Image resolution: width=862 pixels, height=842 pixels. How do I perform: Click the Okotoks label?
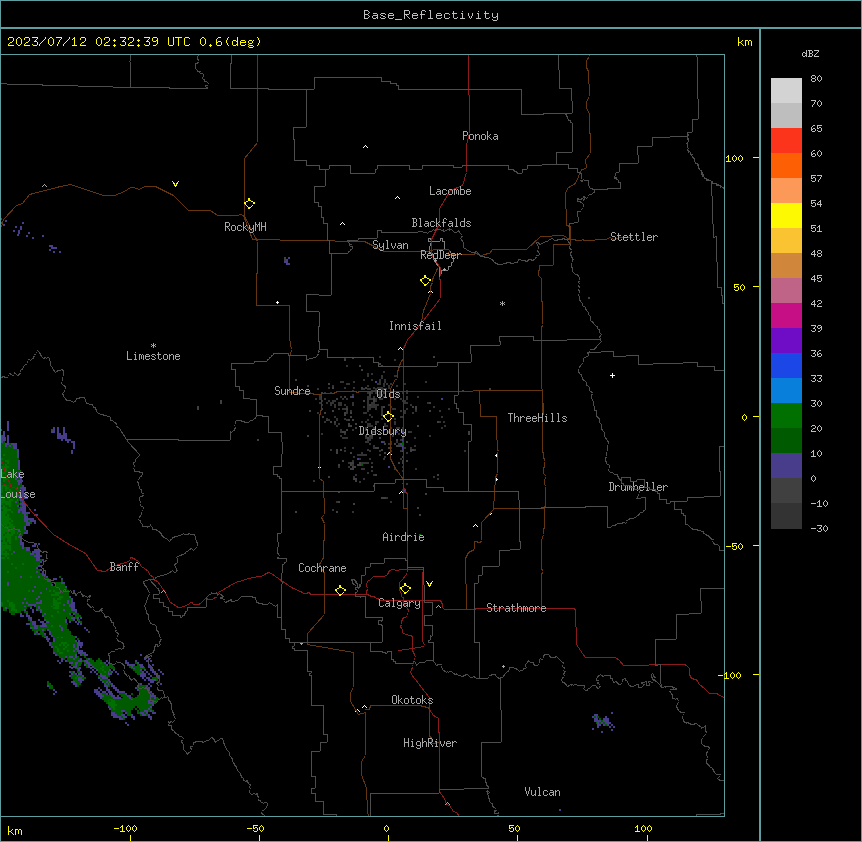pos(412,700)
